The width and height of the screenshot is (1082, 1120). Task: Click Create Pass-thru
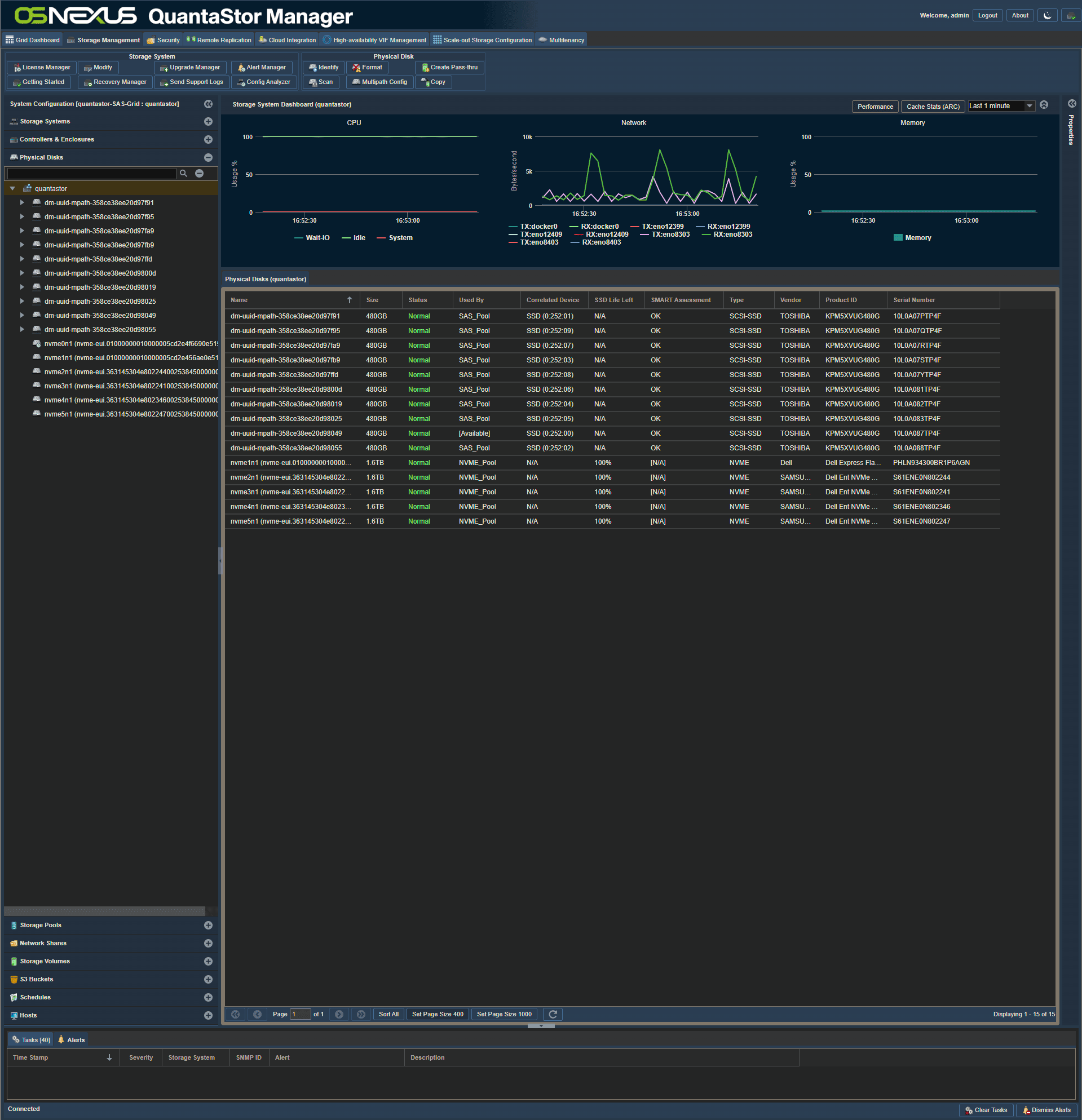pyautogui.click(x=449, y=68)
